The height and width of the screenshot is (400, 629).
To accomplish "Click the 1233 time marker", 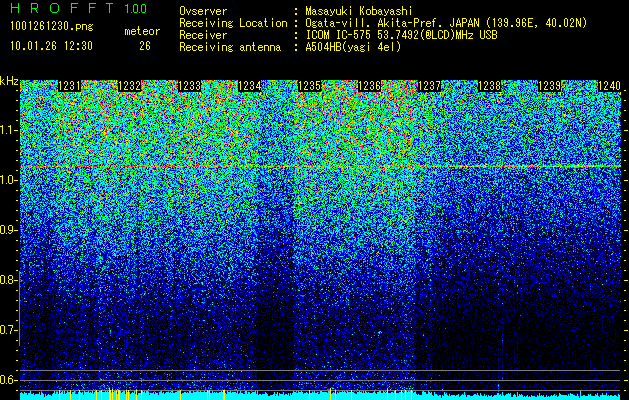I will 189,86.
